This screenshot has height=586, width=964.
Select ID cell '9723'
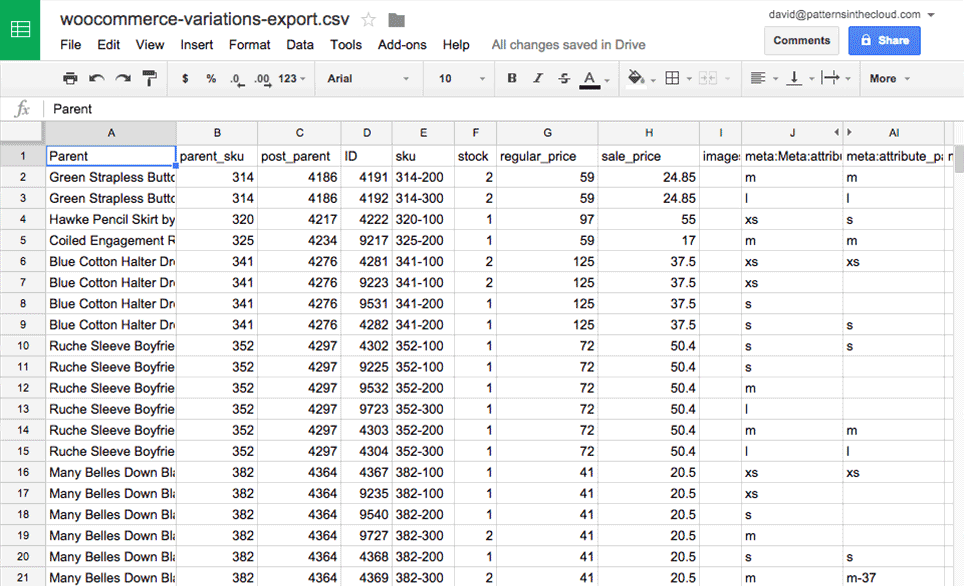coord(366,409)
